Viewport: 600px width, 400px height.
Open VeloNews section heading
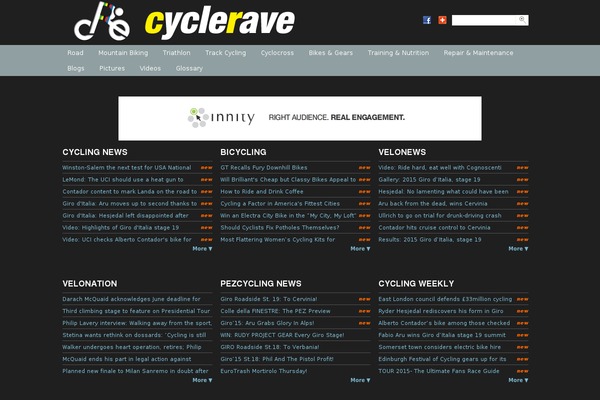pos(402,152)
